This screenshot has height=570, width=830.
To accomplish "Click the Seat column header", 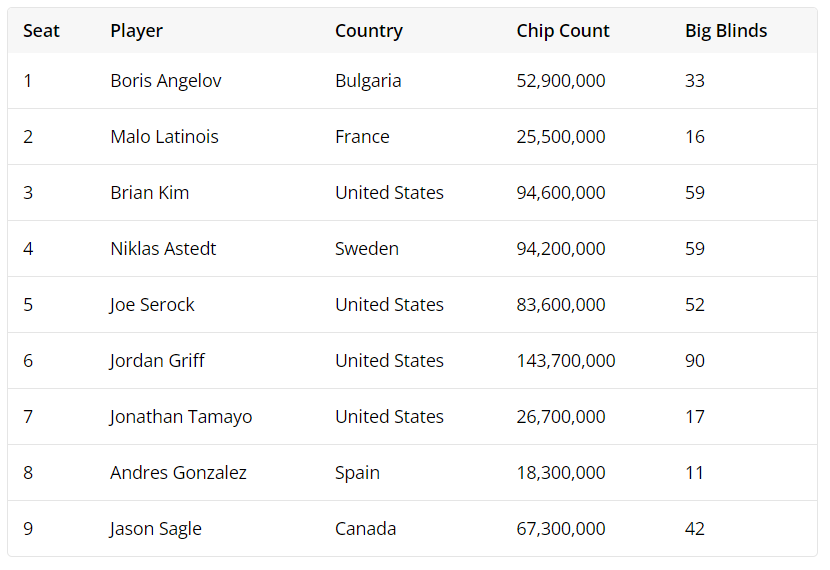I will (x=41, y=31).
